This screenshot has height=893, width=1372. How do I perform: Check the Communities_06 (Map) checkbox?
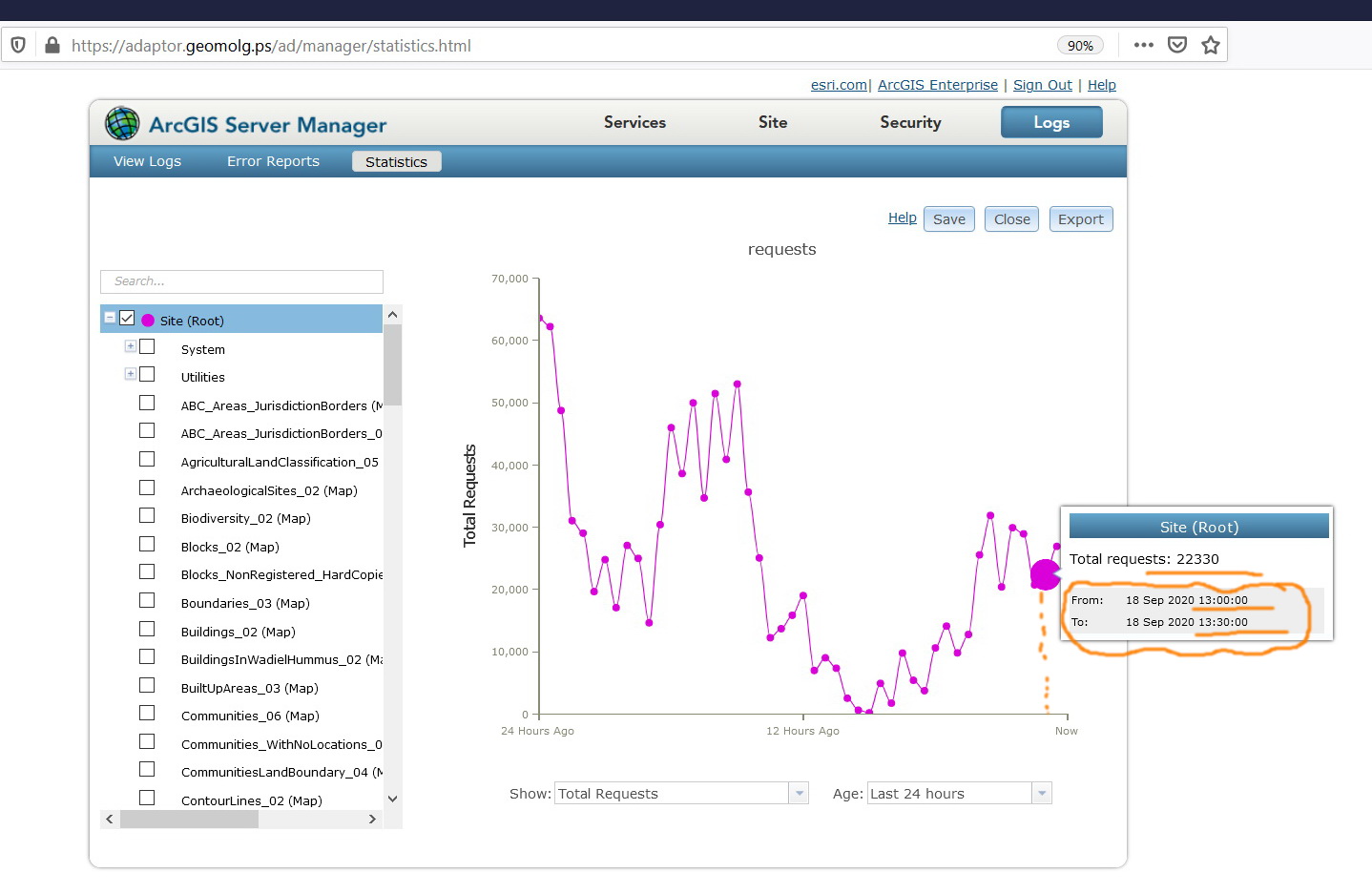pyautogui.click(x=147, y=713)
